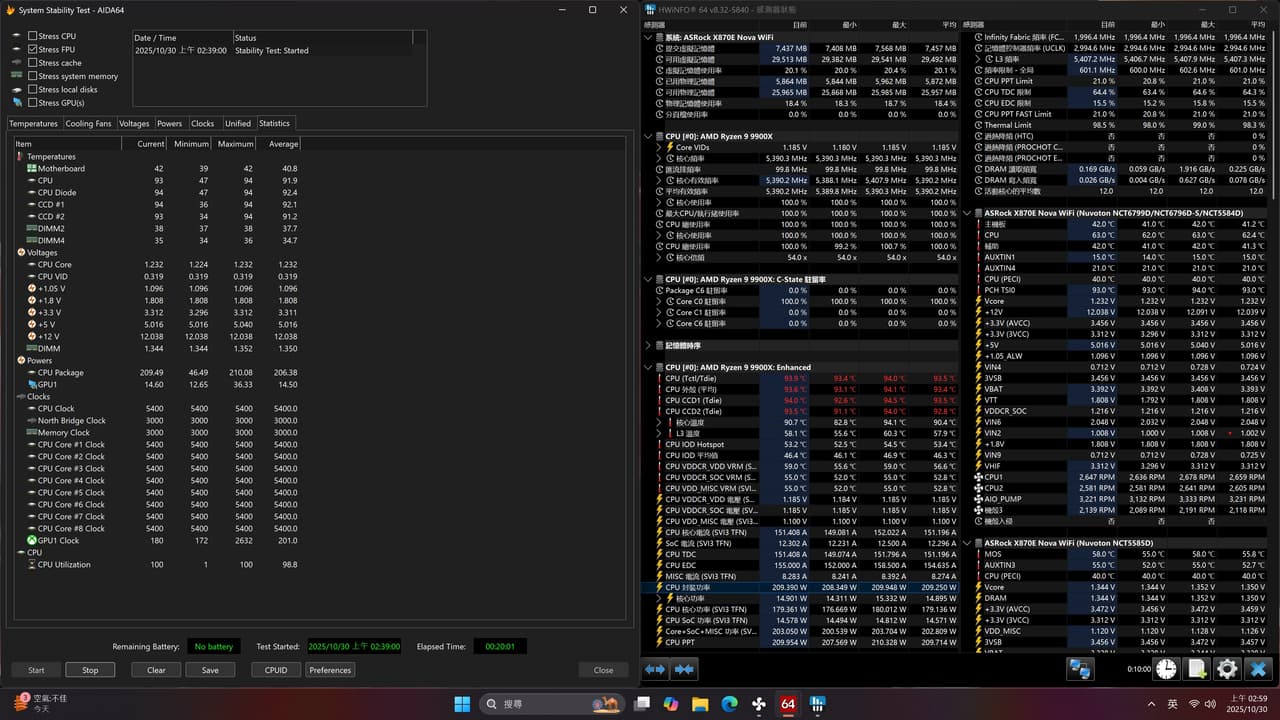Open HWiNFO remote network monitors icon
This screenshot has height=720, width=1280.
point(1080,670)
